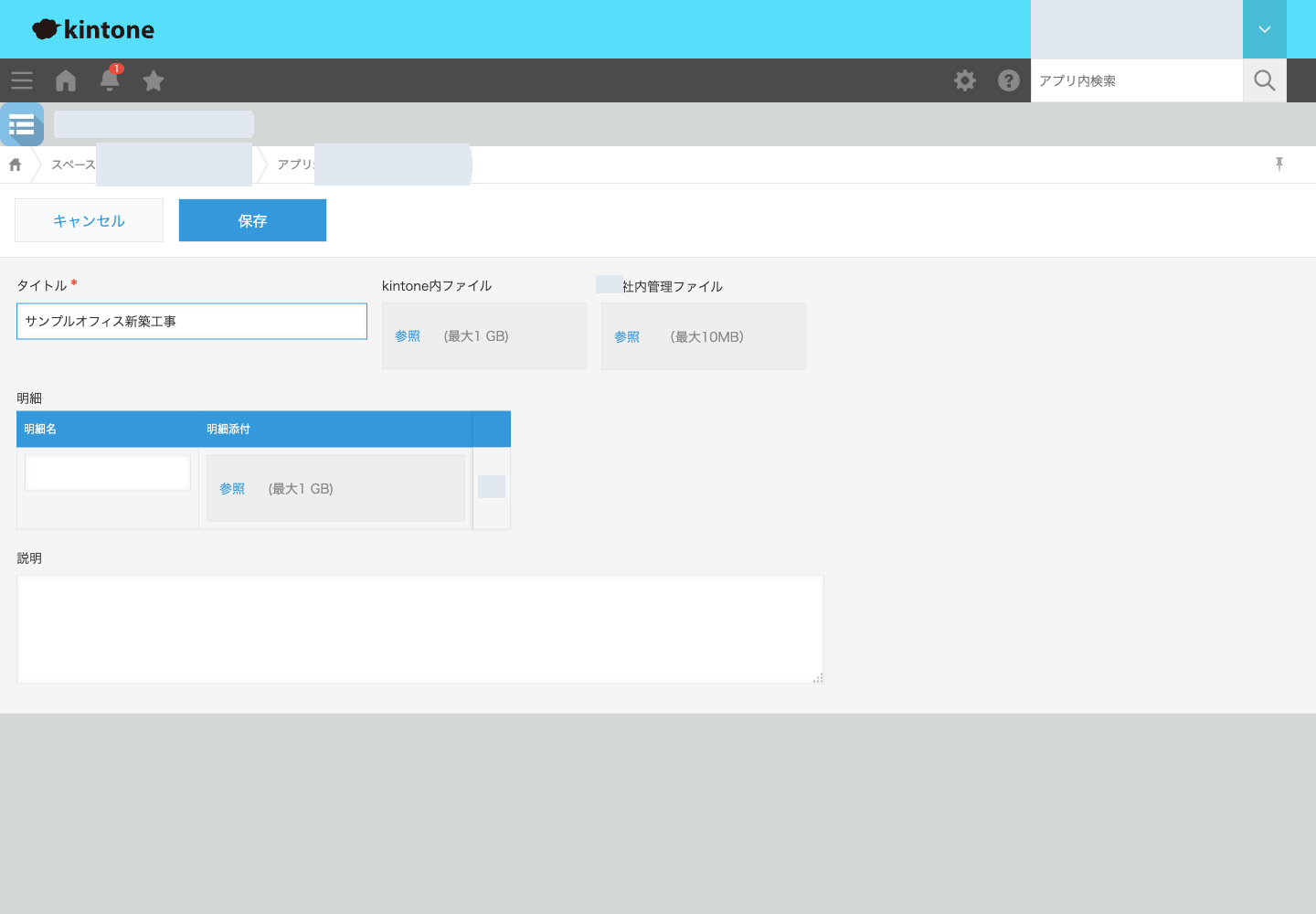Click the kintone内ファイル label
Viewport: 1316px width, 914px height.
(437, 286)
